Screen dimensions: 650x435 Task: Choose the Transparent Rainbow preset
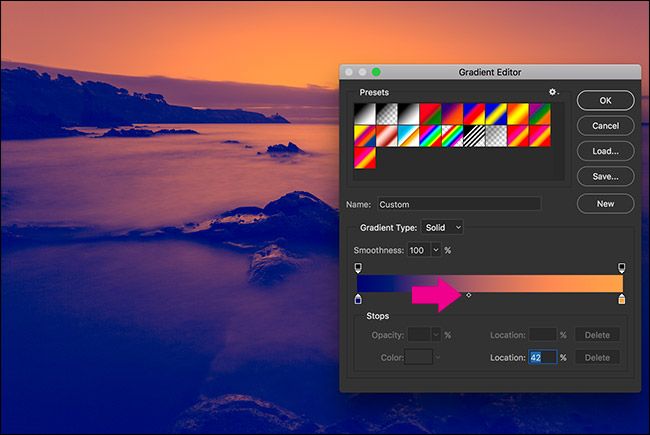pyautogui.click(x=452, y=136)
